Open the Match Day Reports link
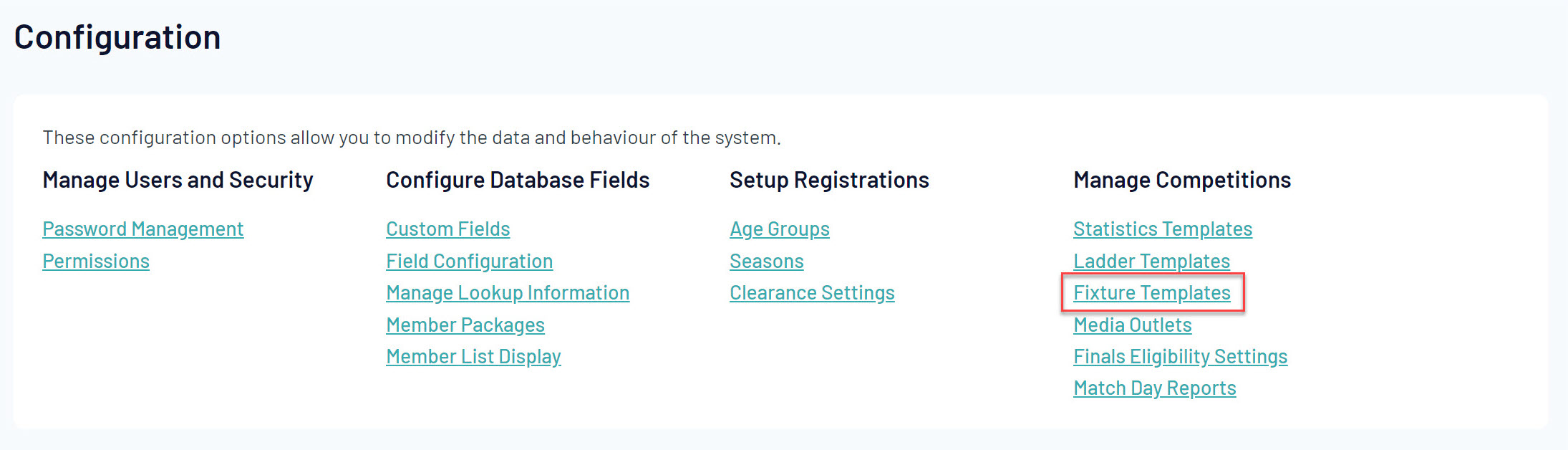Image resolution: width=1568 pixels, height=450 pixels. pos(1154,388)
